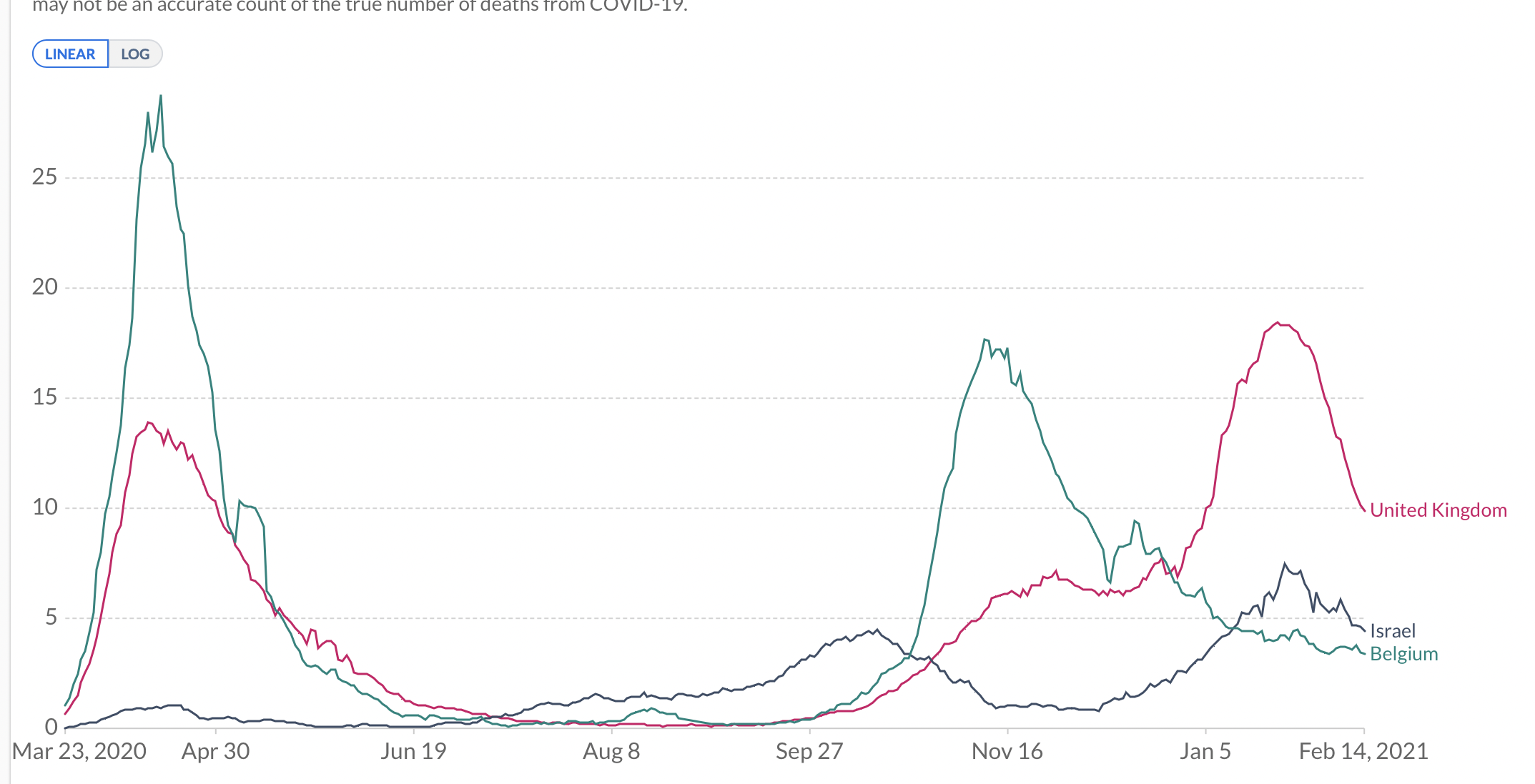Click the 10 label on the y-axis

pos(44,507)
